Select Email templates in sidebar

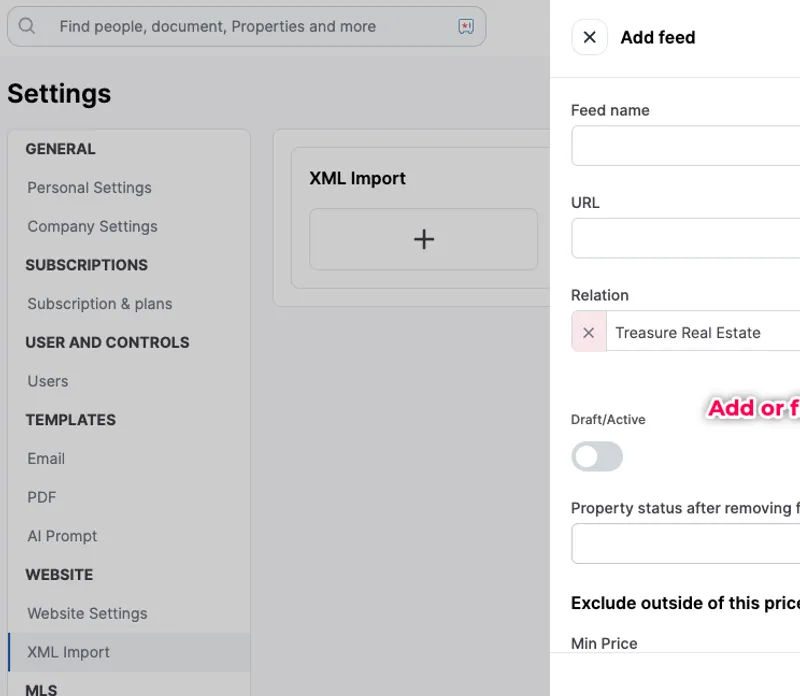point(46,459)
